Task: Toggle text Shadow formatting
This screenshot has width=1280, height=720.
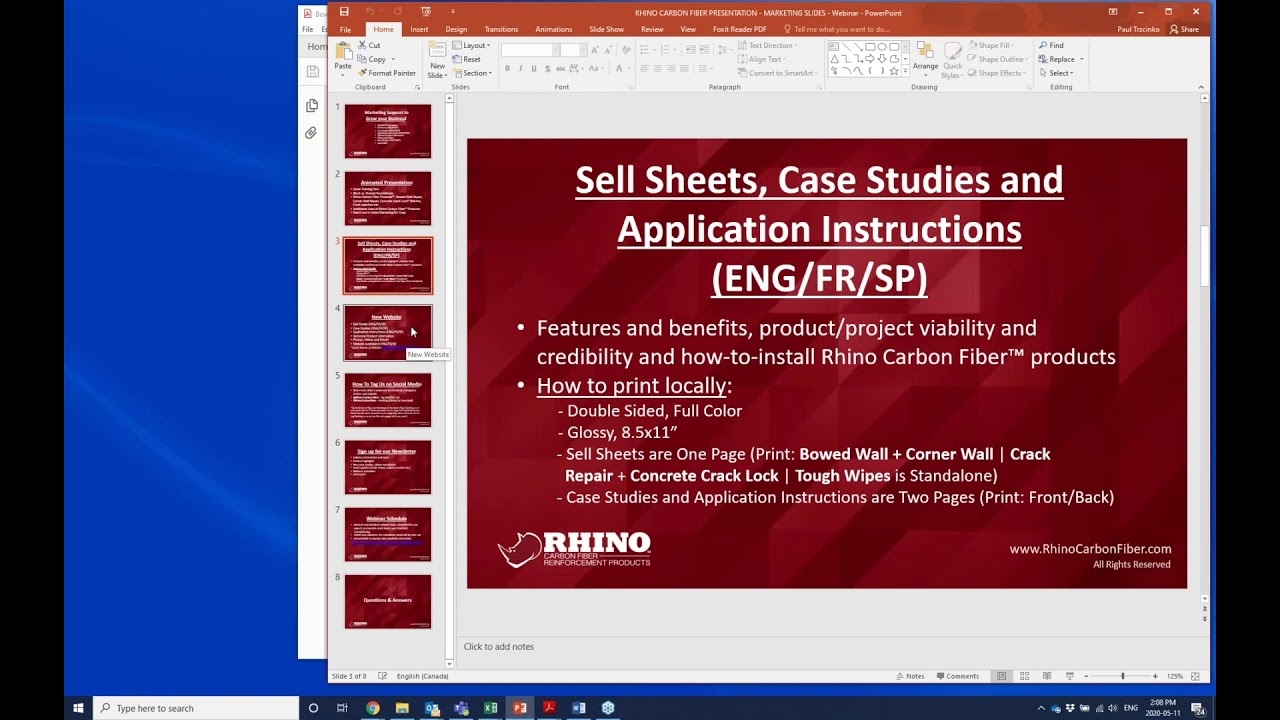Action: tap(547, 68)
